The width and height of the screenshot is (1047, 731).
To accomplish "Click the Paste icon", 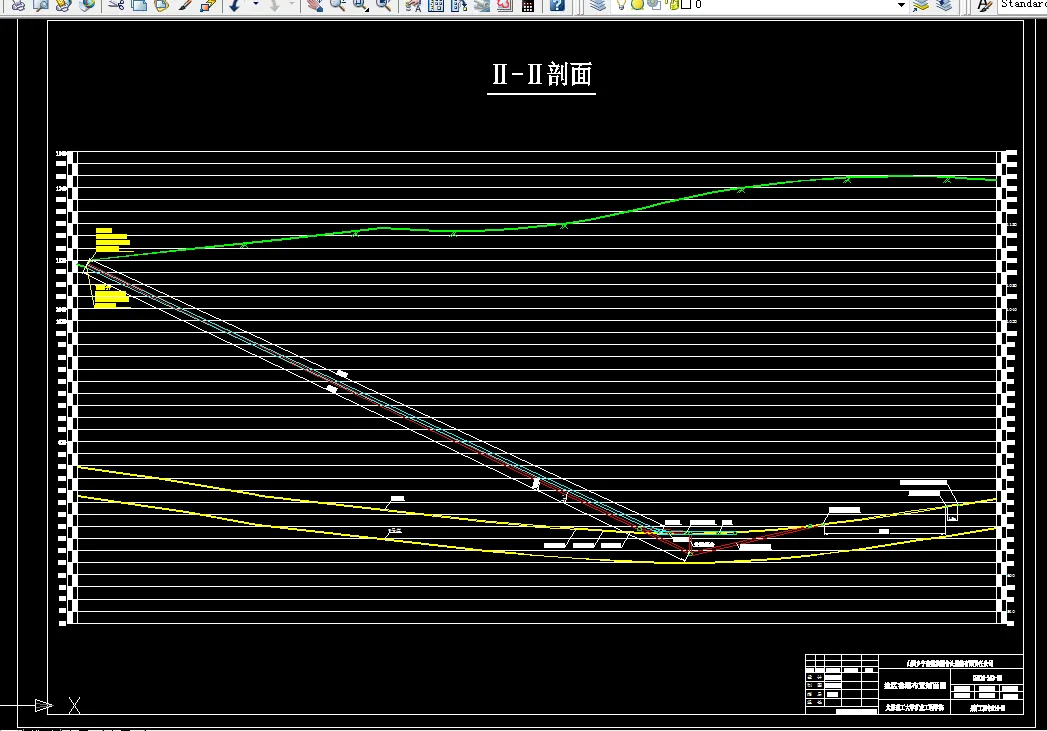I will pos(162,5).
